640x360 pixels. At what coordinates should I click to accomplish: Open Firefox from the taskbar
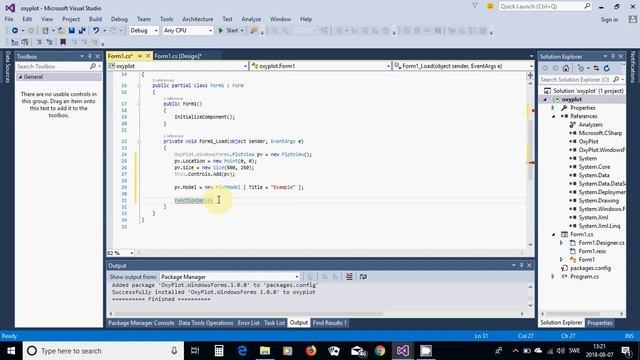tap(311, 351)
